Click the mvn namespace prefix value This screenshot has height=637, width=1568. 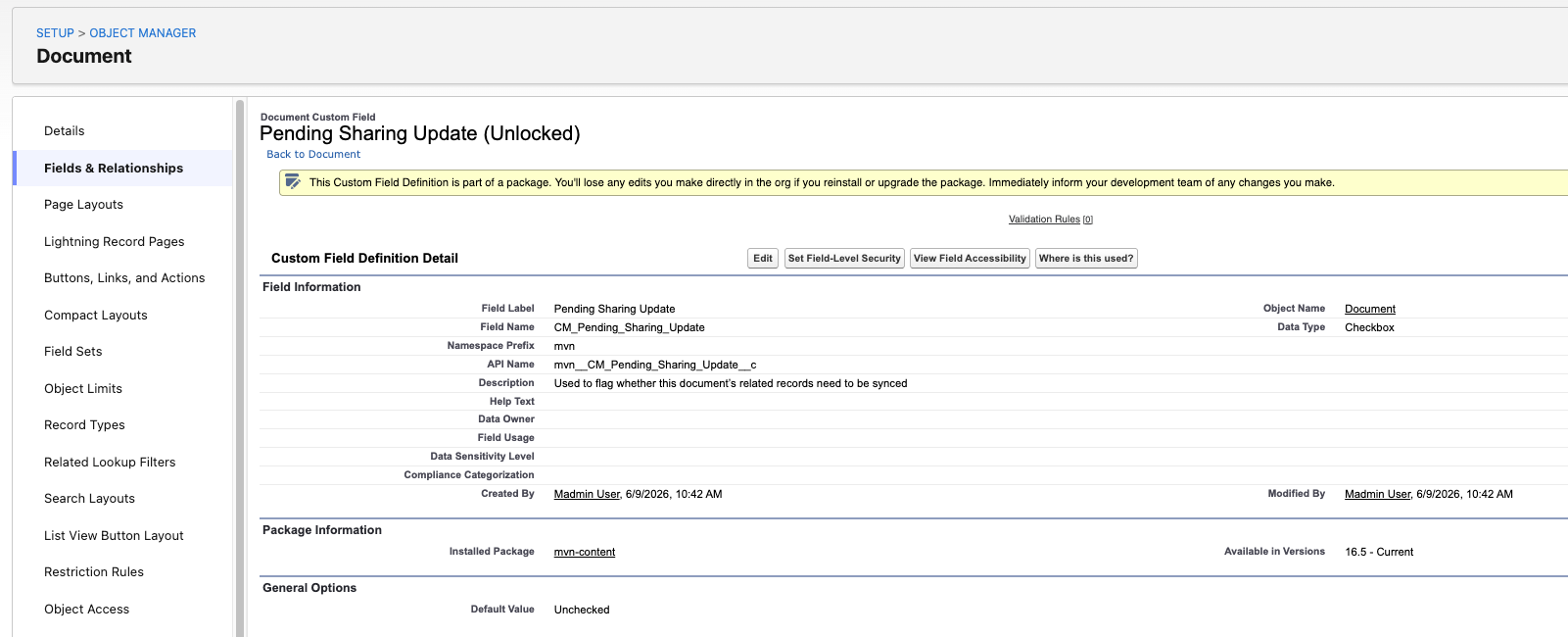click(564, 346)
